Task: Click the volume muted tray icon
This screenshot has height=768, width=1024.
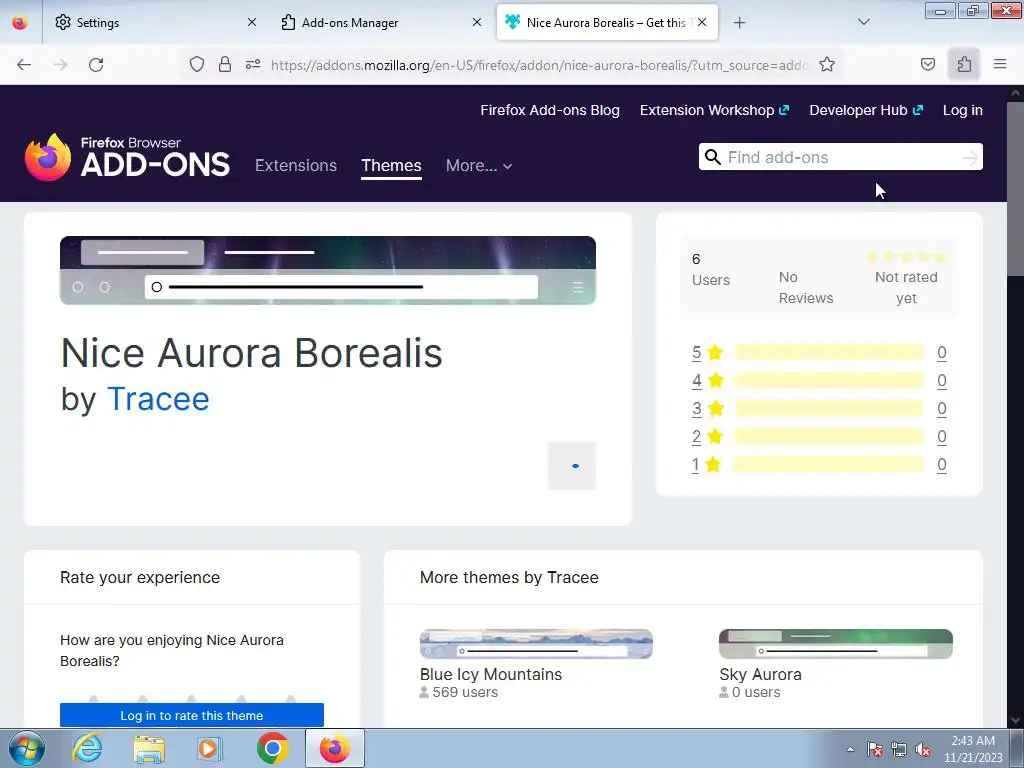Action: [x=922, y=750]
